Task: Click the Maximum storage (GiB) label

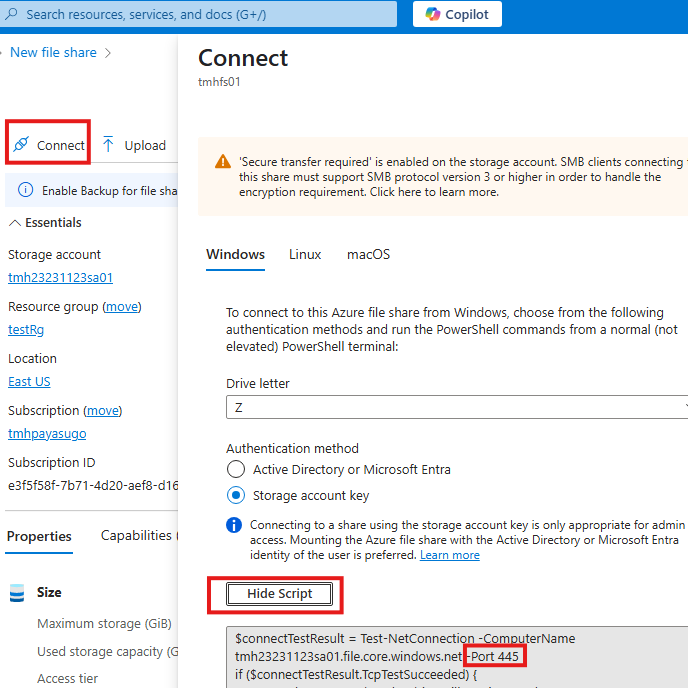Action: (x=104, y=624)
